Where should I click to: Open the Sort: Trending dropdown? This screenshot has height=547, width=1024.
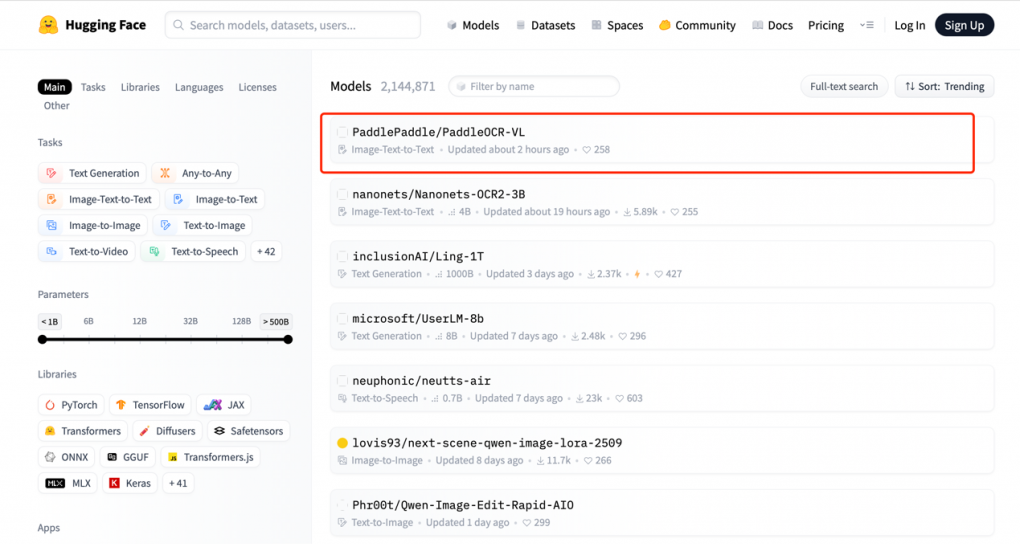[944, 87]
